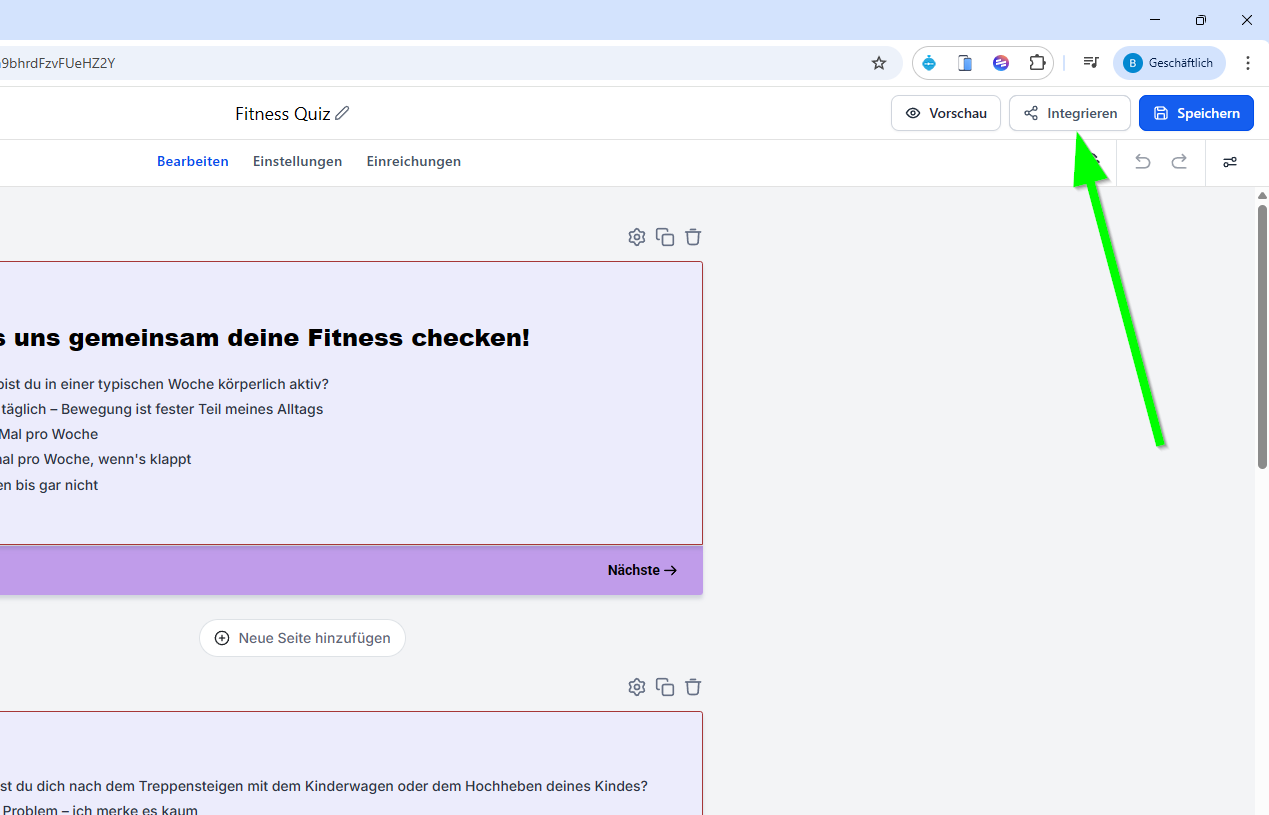Switch to the Bearbeiten tab
Image resolution: width=1269 pixels, height=815 pixels.
pyautogui.click(x=193, y=161)
